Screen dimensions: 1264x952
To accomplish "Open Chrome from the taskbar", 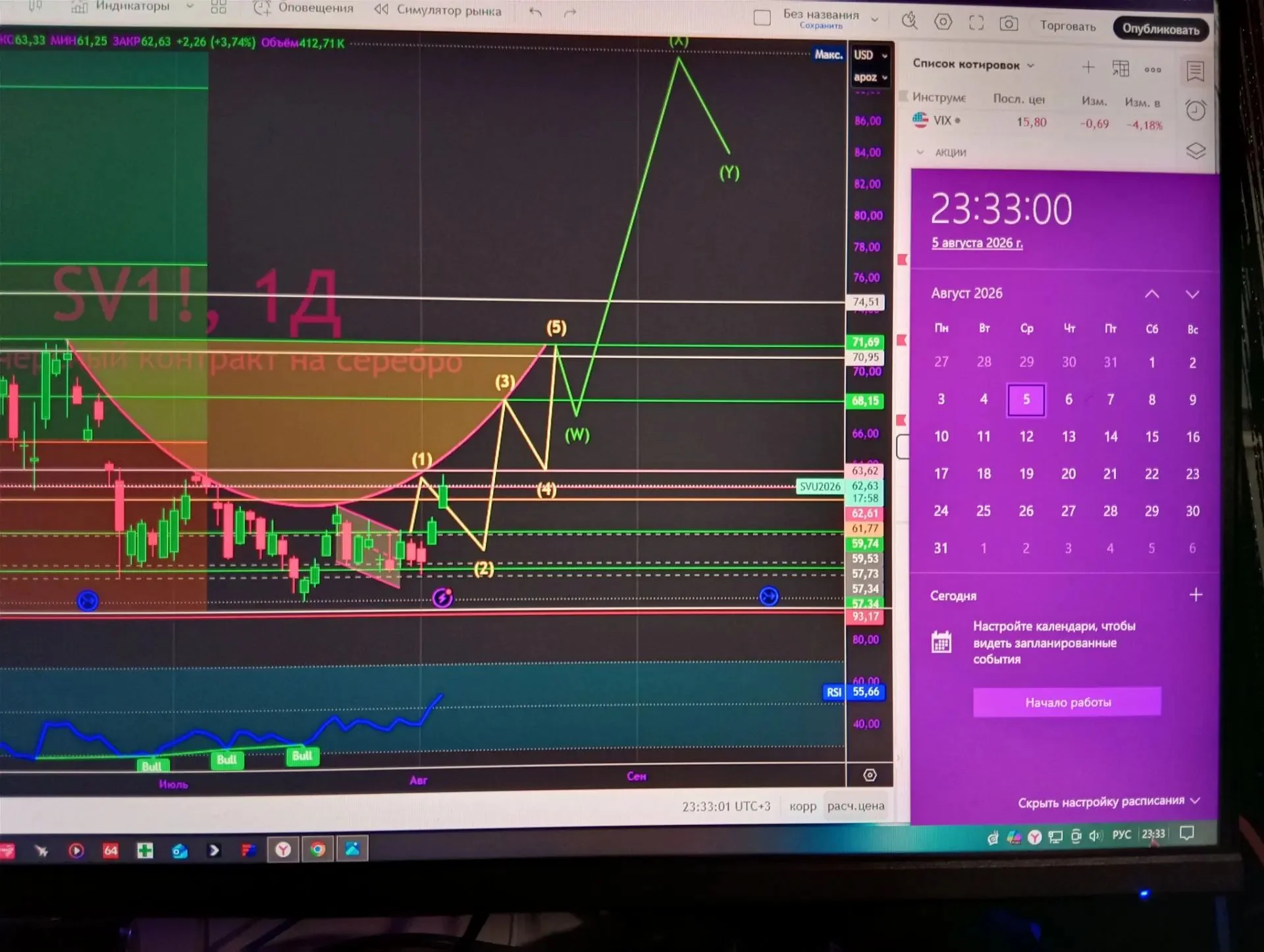I will [317, 849].
